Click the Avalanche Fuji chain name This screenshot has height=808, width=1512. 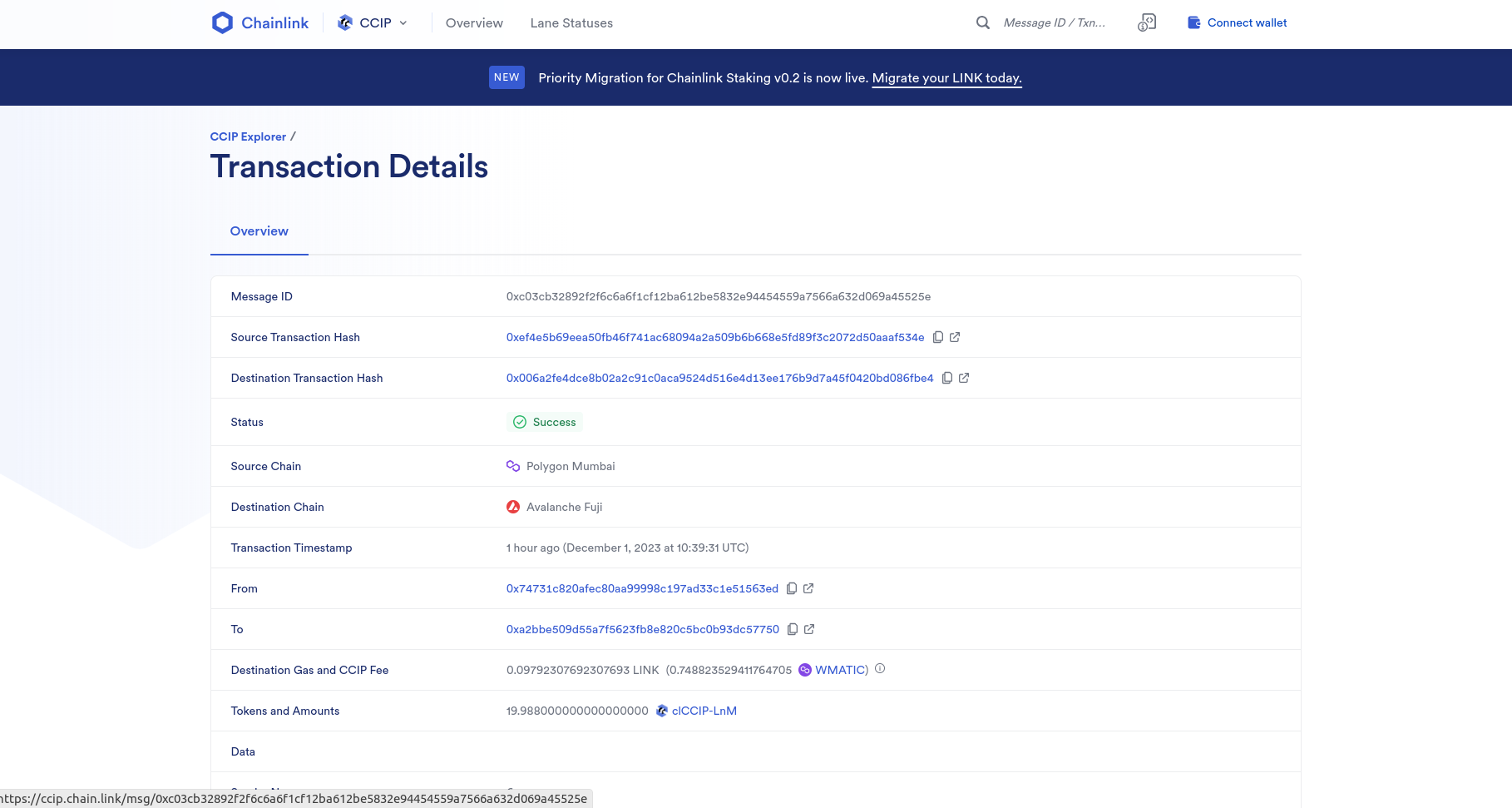point(565,507)
